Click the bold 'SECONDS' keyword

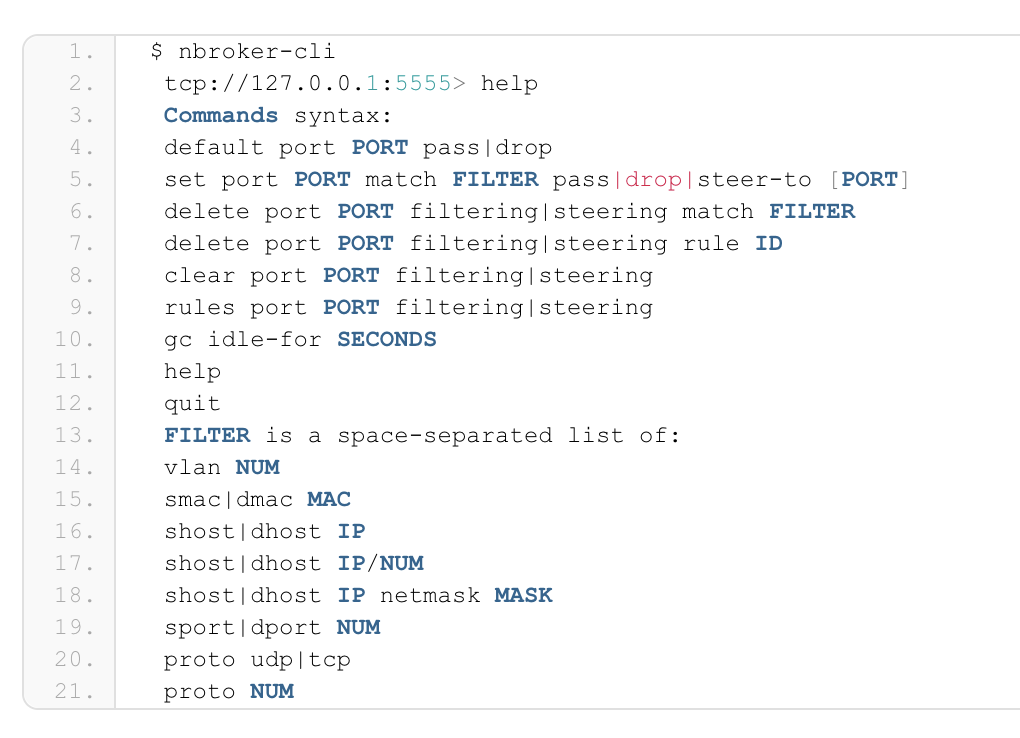point(387,340)
